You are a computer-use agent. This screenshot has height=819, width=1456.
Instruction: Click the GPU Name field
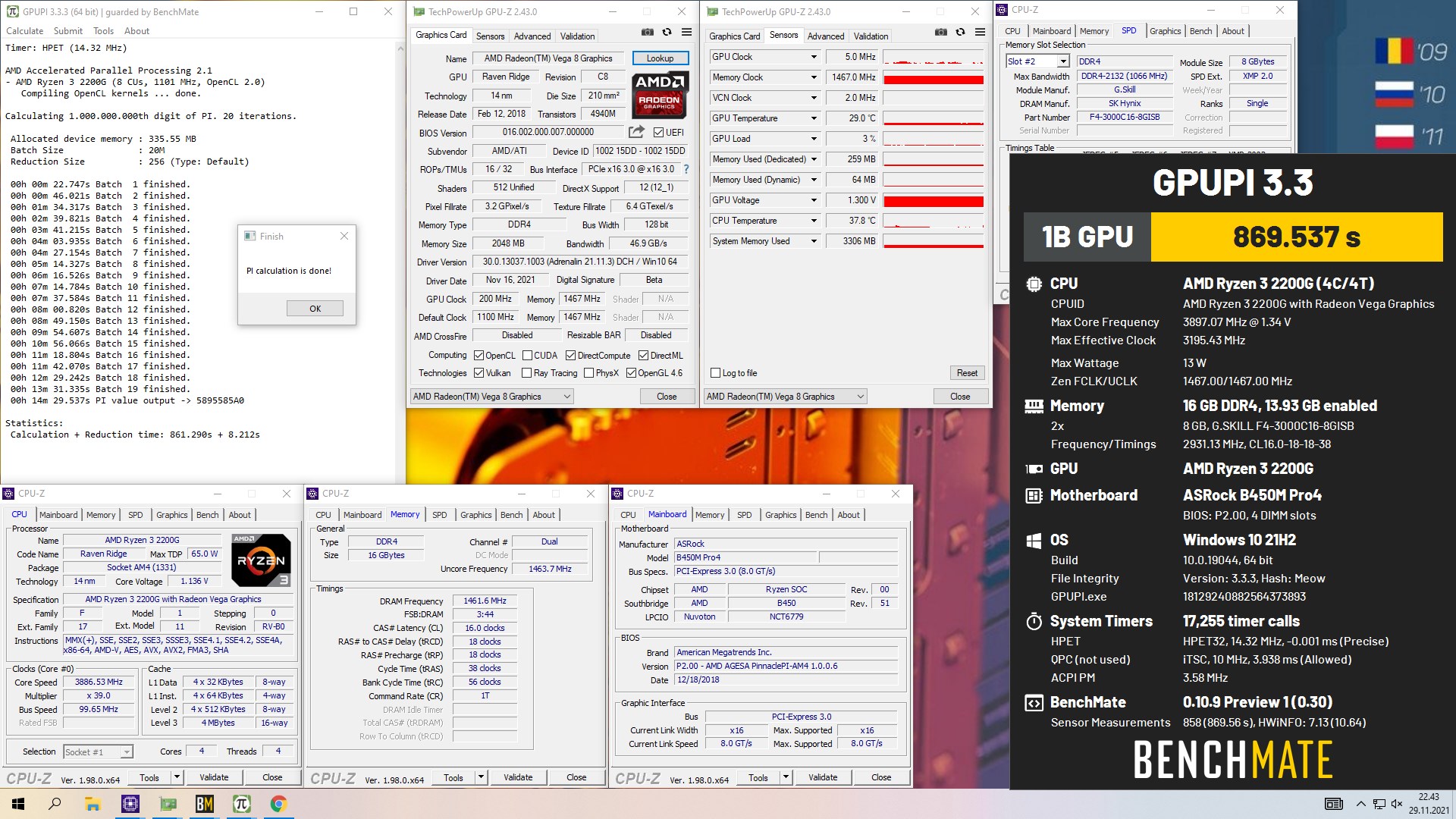pyautogui.click(x=548, y=58)
